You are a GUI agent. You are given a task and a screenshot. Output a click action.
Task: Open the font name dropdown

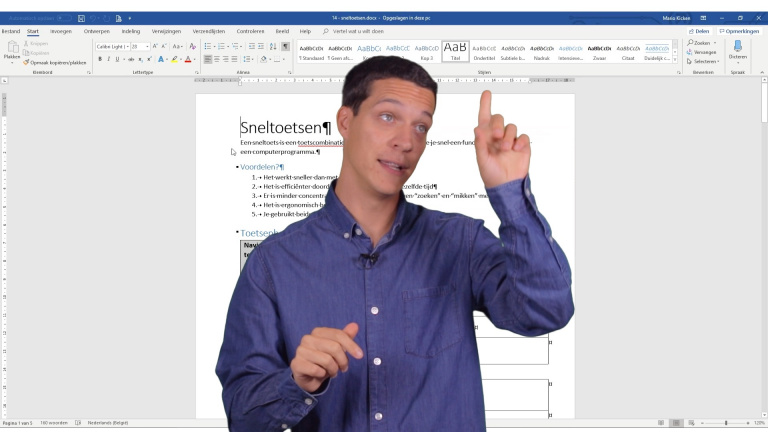[x=127, y=46]
